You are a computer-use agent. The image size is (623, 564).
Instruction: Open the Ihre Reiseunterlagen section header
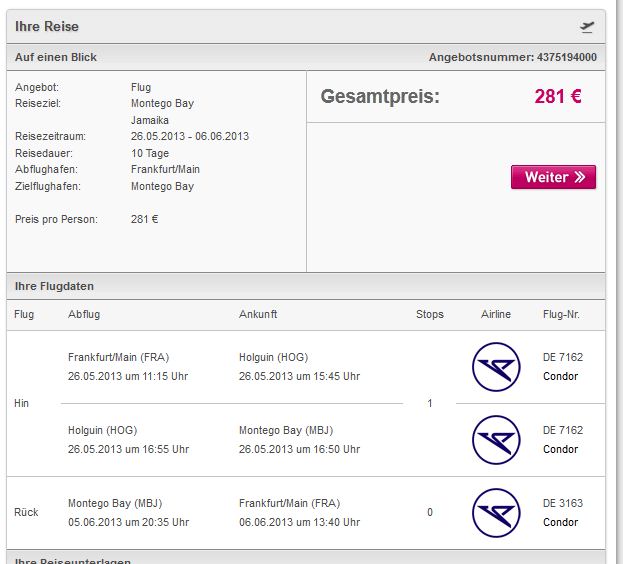click(73, 560)
